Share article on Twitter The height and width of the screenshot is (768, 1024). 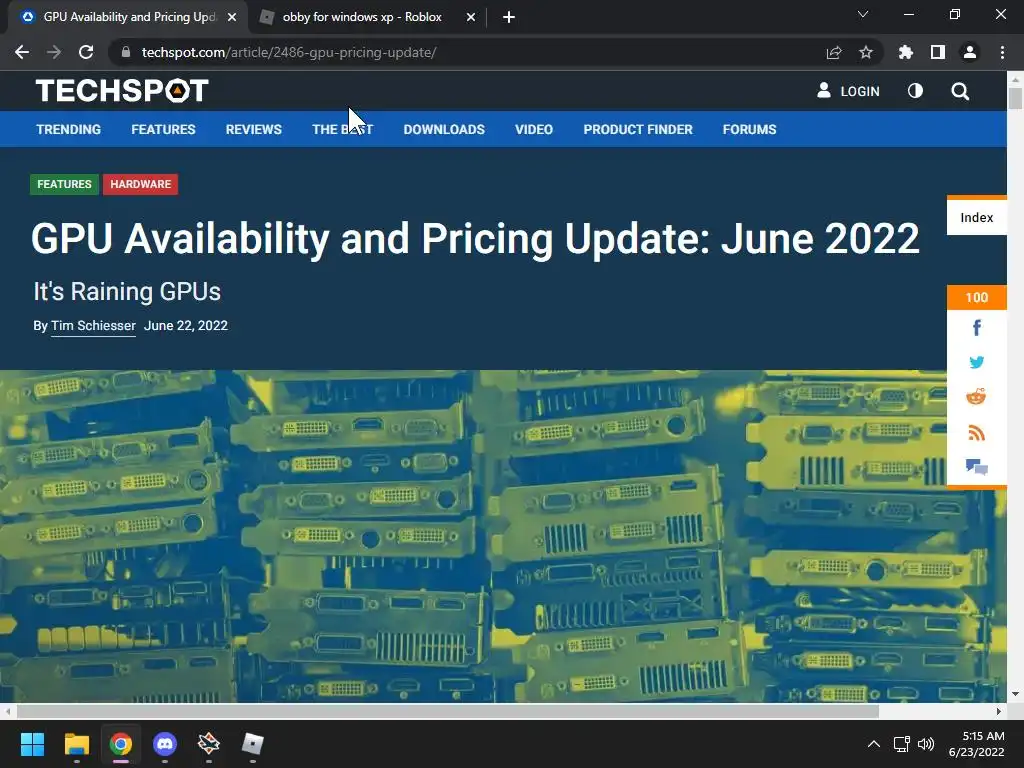tap(977, 362)
